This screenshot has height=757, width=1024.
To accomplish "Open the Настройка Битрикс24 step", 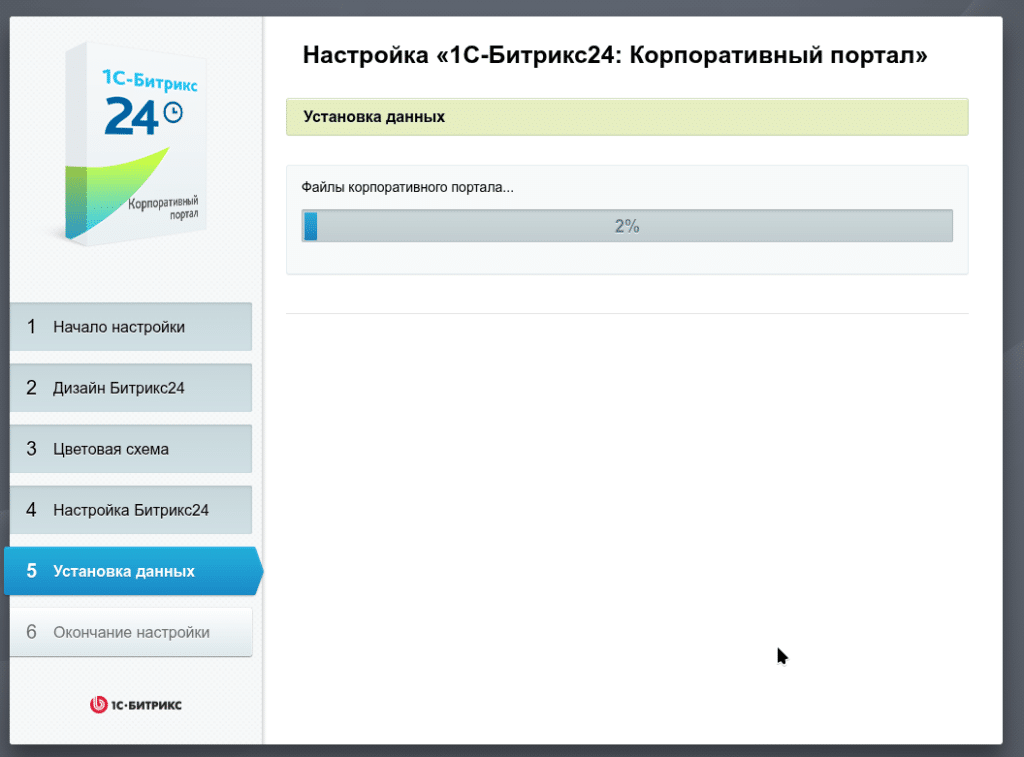I will pyautogui.click(x=130, y=509).
